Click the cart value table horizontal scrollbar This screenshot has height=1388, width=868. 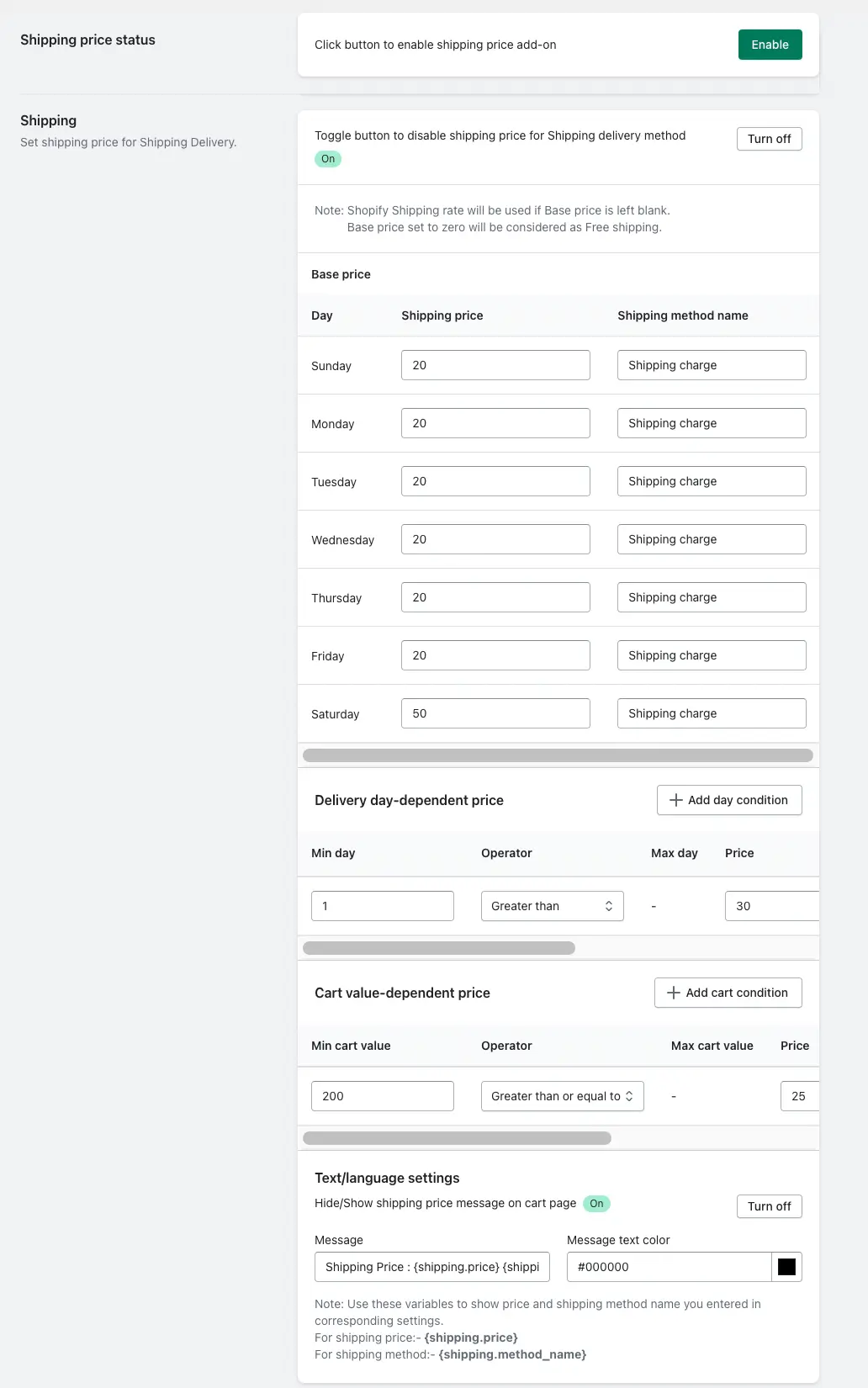point(457,1138)
